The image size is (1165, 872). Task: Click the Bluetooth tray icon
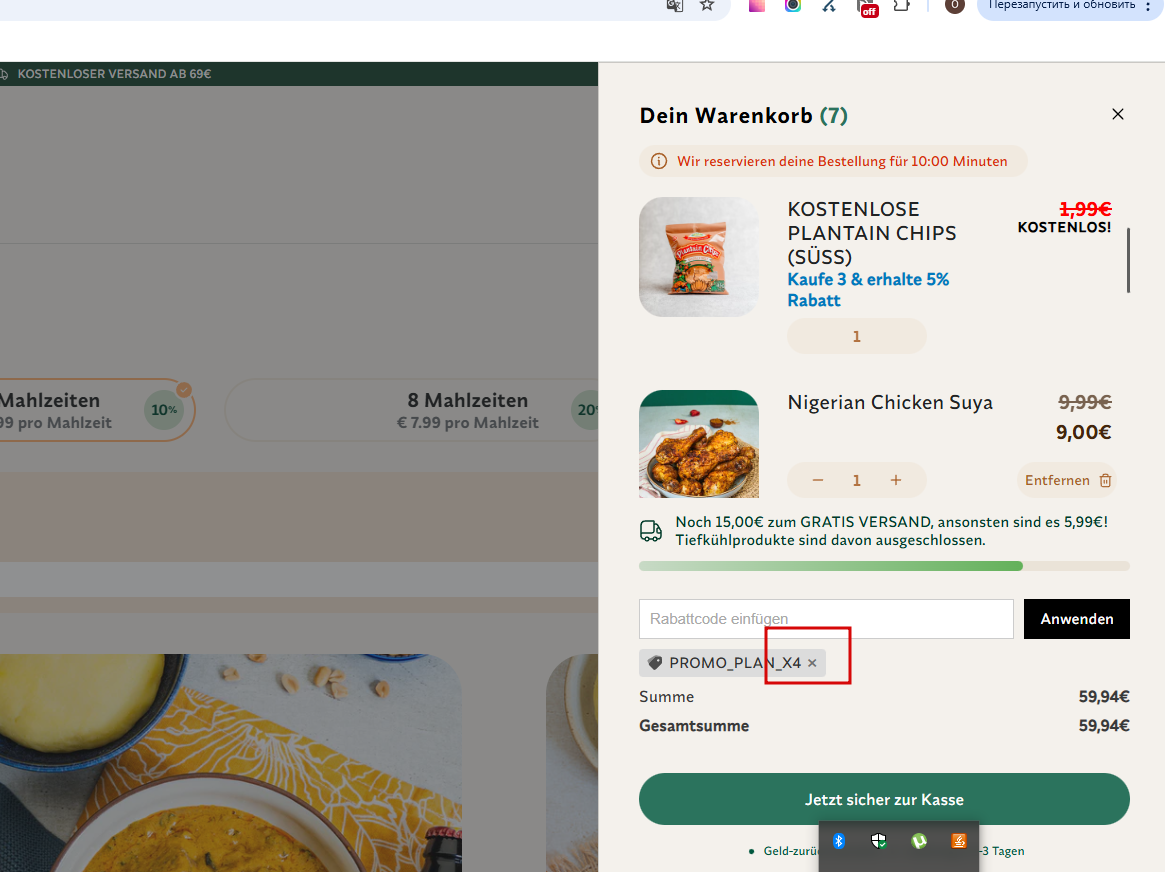pos(839,841)
